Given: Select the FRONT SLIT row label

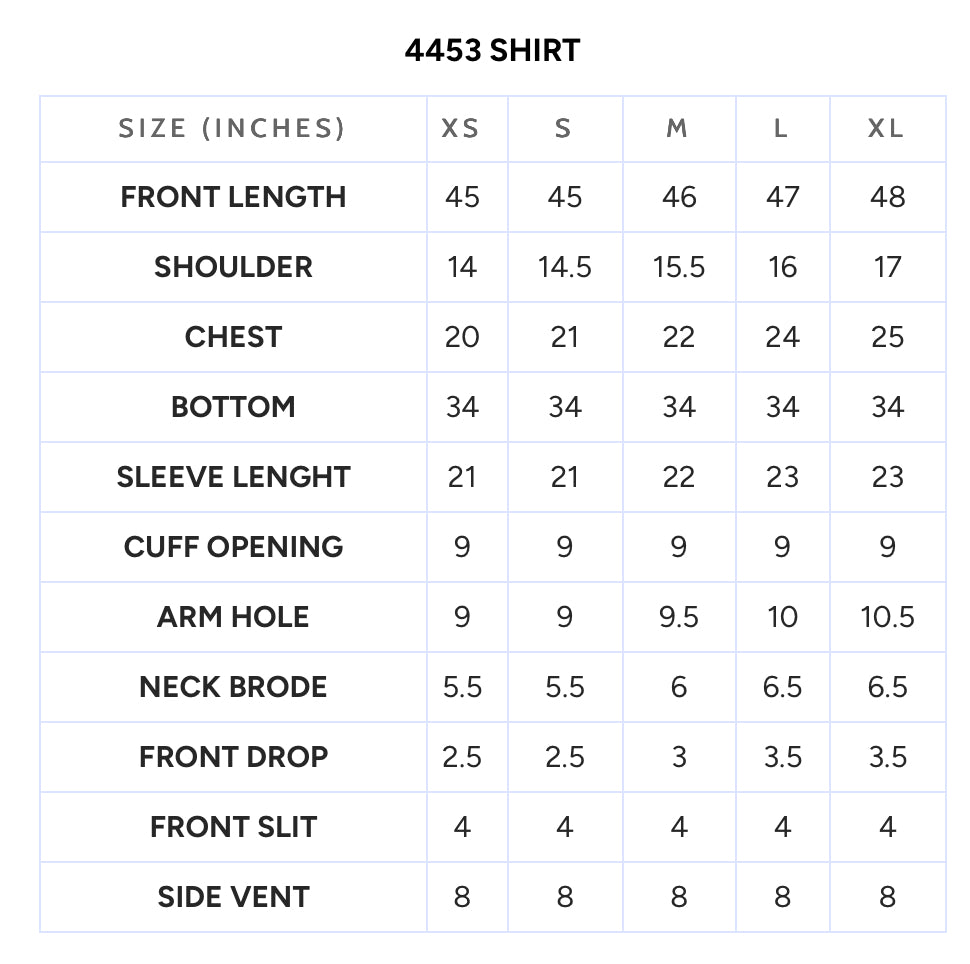Looking at the screenshot, I should (233, 827).
